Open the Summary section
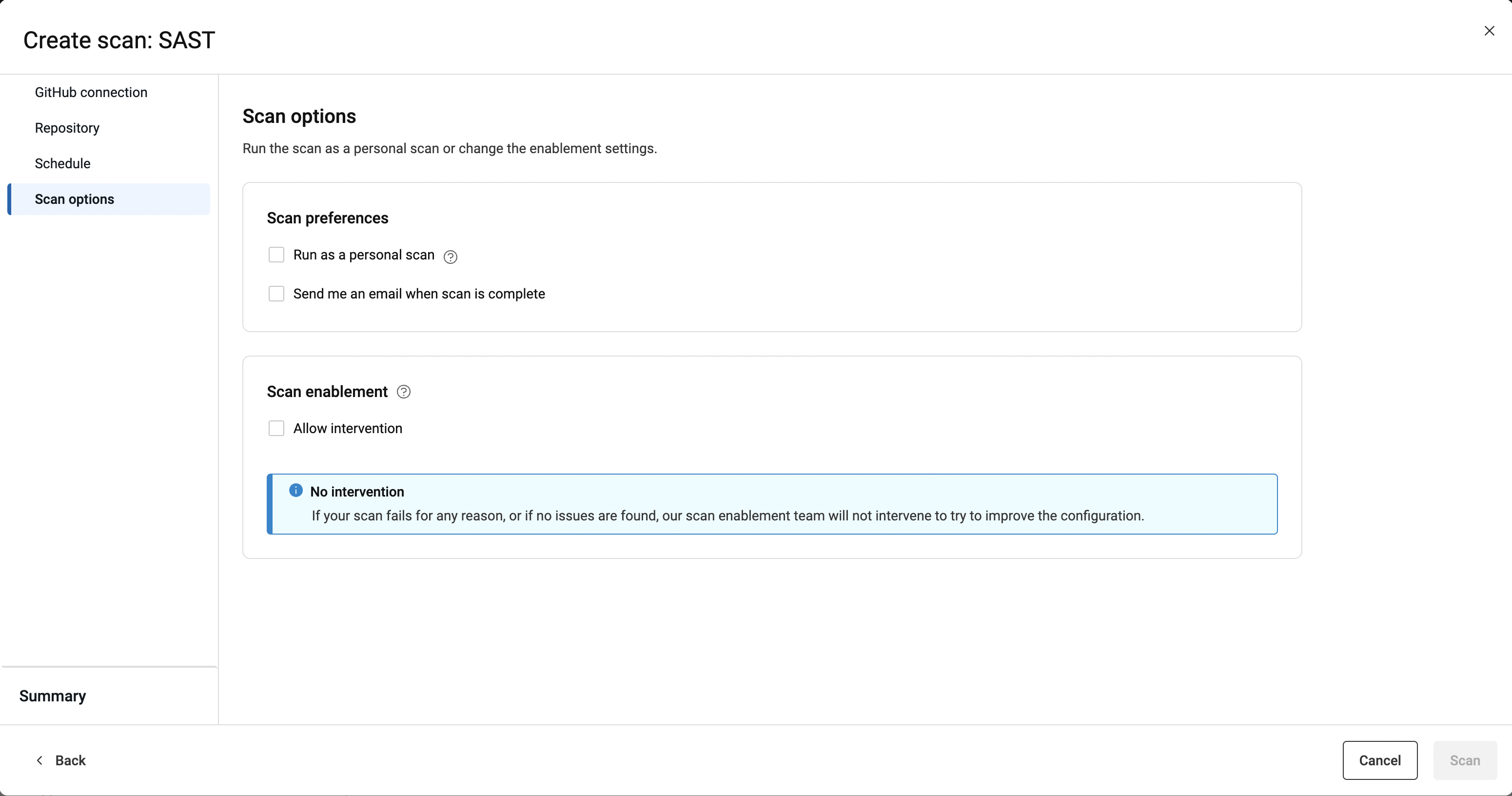1512x796 pixels. pyautogui.click(x=53, y=696)
